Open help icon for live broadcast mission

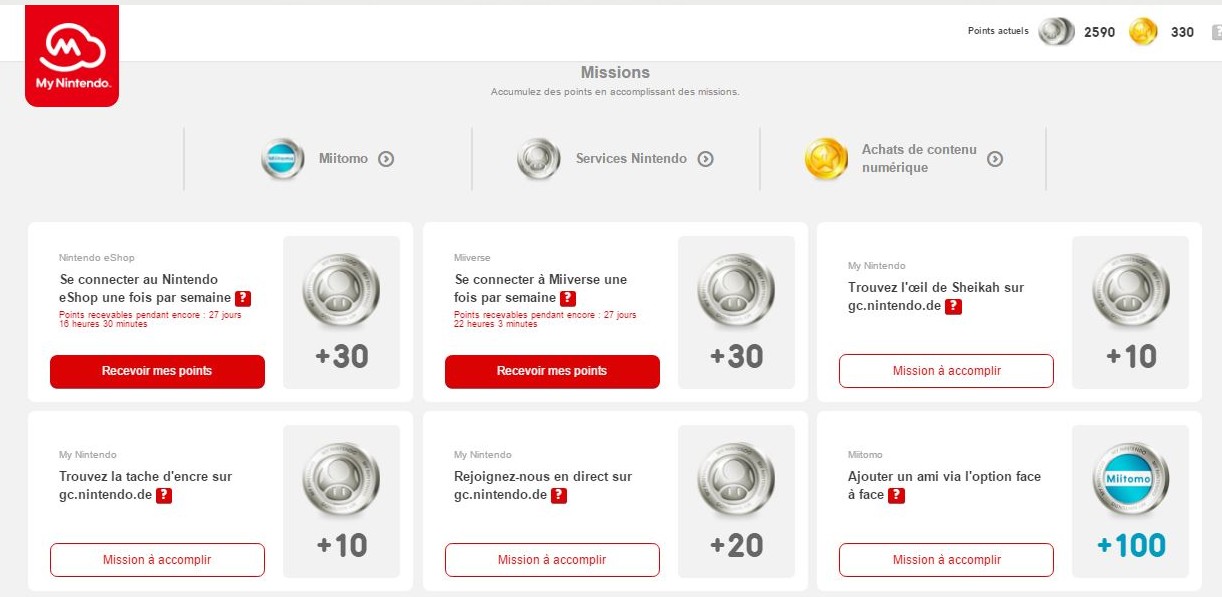coord(559,495)
